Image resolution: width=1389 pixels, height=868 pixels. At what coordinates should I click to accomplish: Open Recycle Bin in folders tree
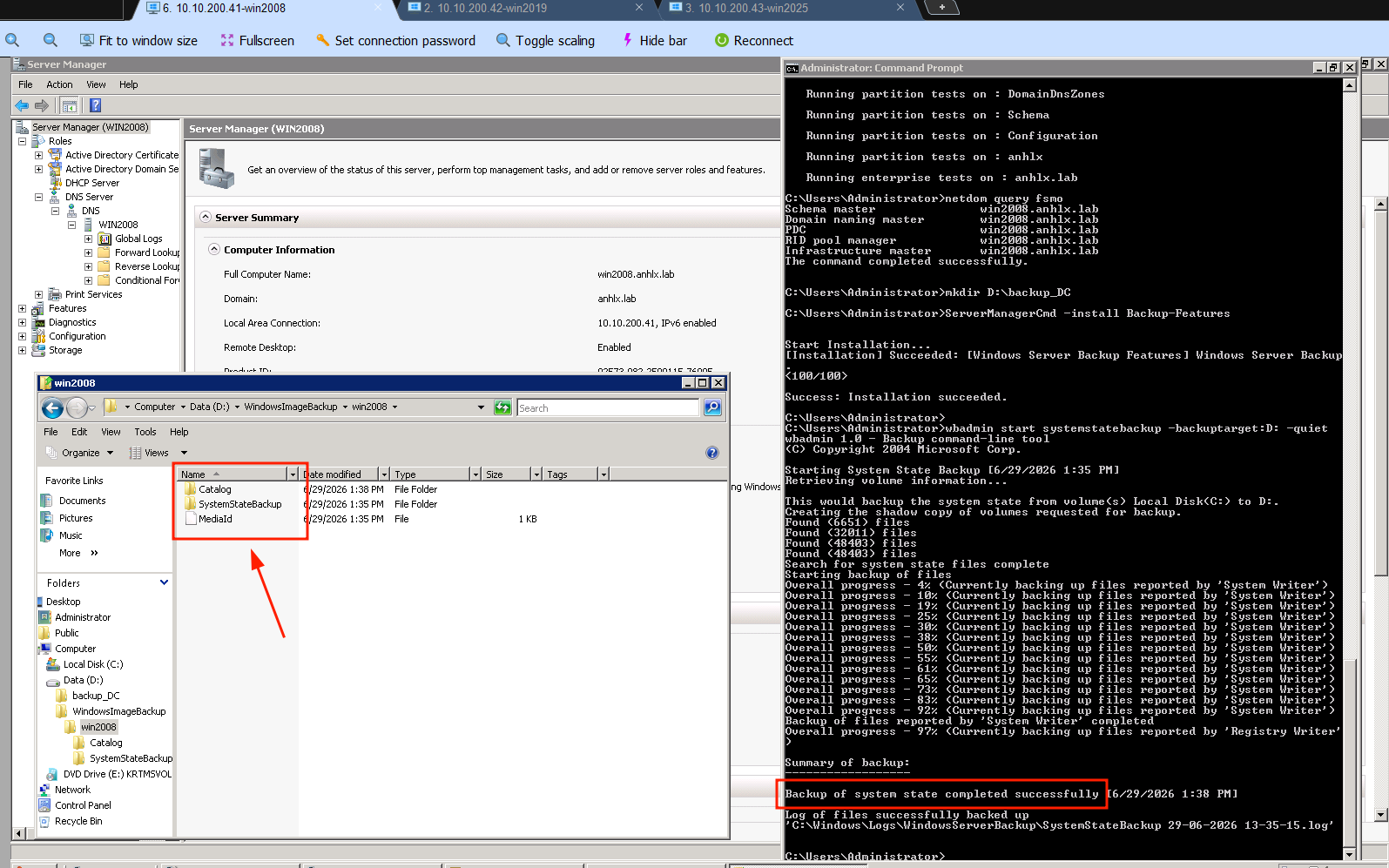pos(78,821)
